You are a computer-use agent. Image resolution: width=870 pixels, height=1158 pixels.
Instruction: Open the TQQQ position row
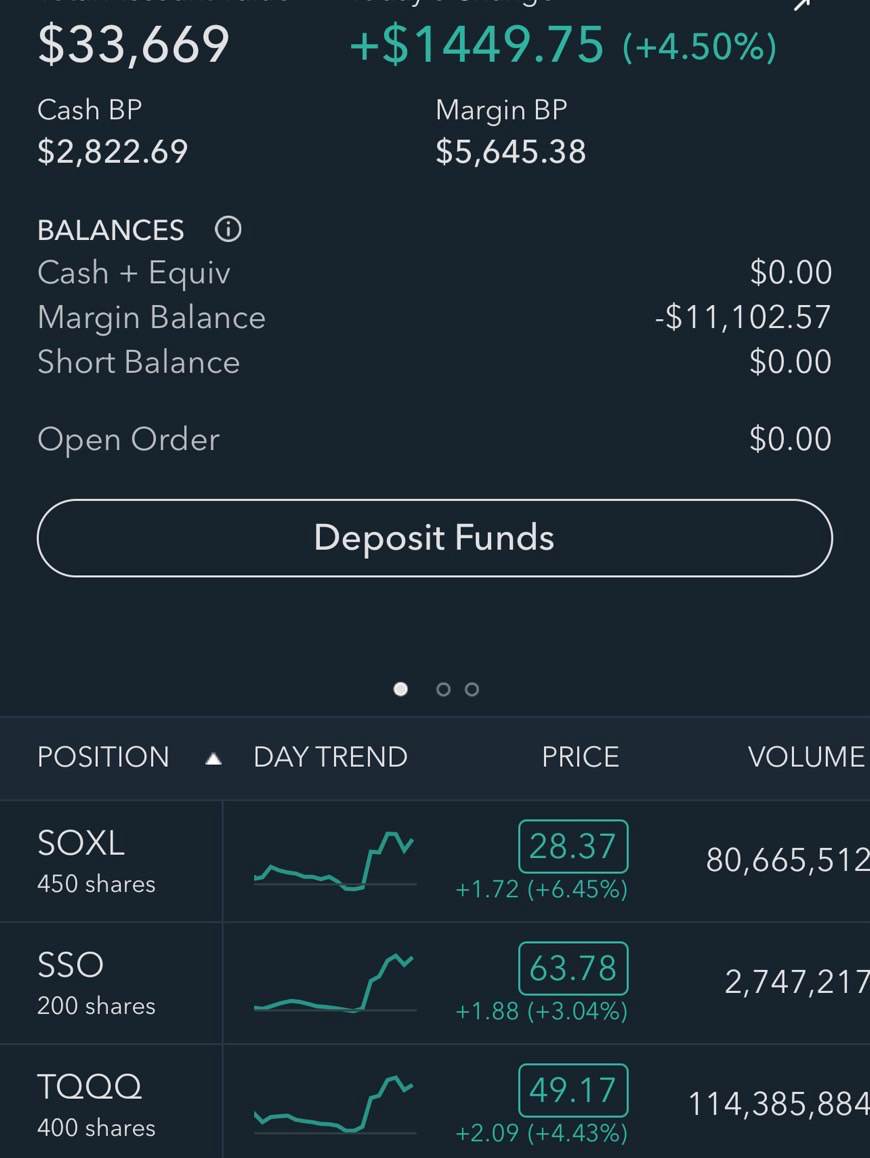[96, 1104]
